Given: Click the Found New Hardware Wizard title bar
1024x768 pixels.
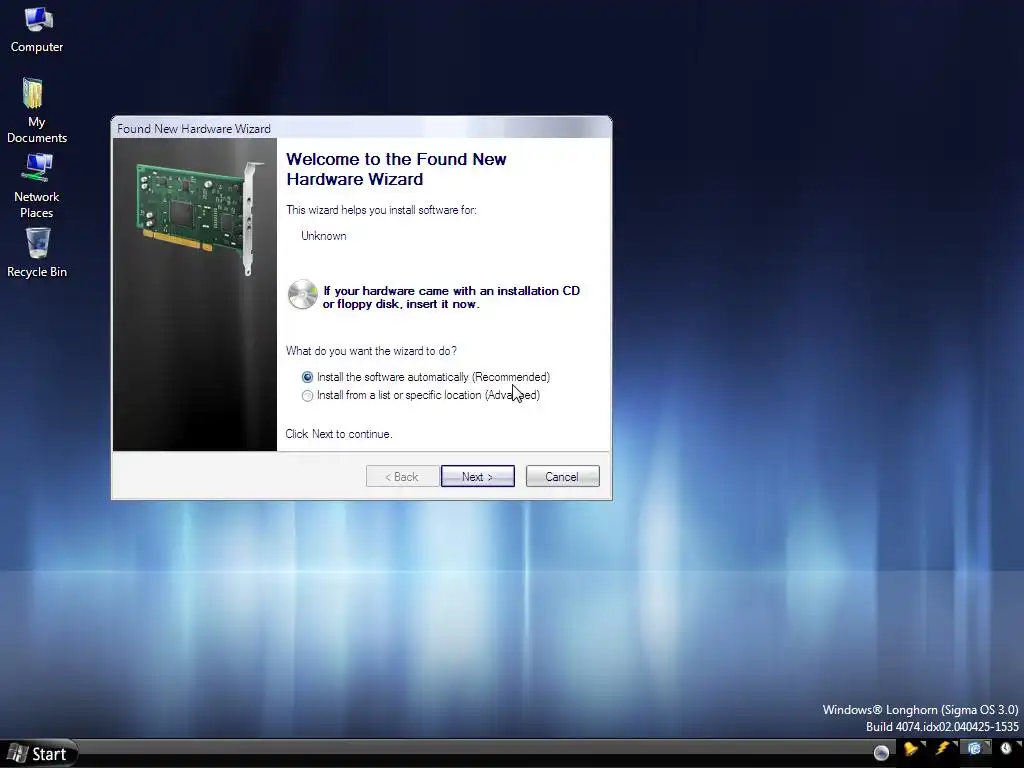Looking at the screenshot, I should tap(361, 128).
